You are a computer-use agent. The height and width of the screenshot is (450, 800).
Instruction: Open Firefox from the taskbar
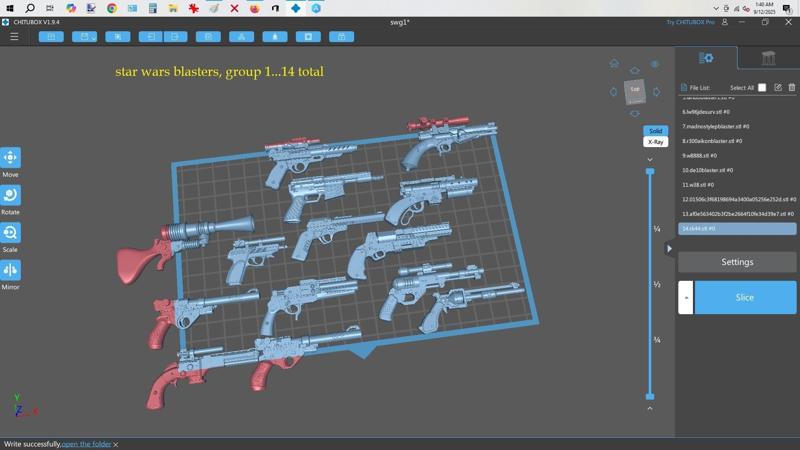point(255,8)
